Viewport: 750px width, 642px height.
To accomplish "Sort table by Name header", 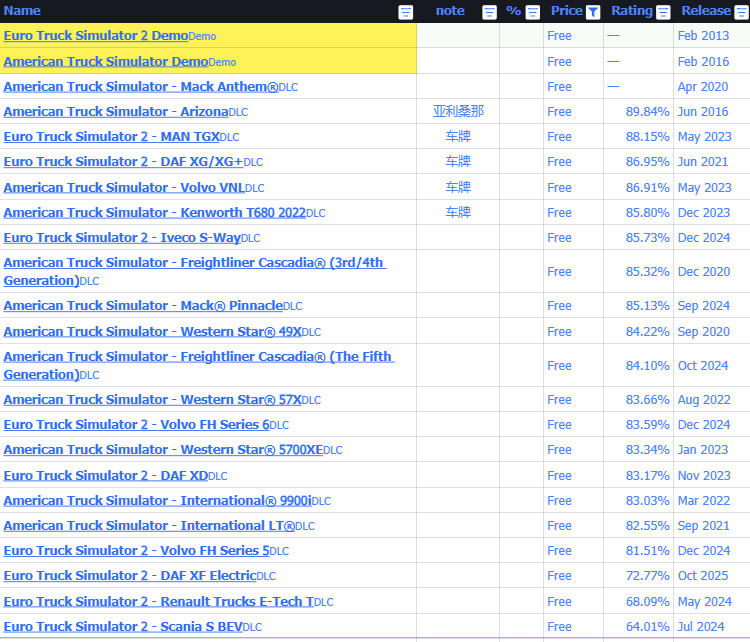I will [x=22, y=11].
